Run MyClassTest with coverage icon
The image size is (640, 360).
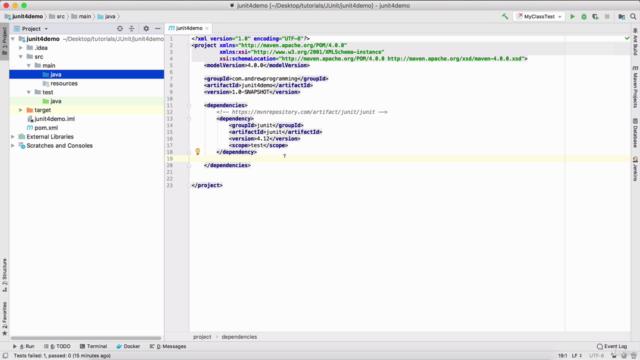596,16
